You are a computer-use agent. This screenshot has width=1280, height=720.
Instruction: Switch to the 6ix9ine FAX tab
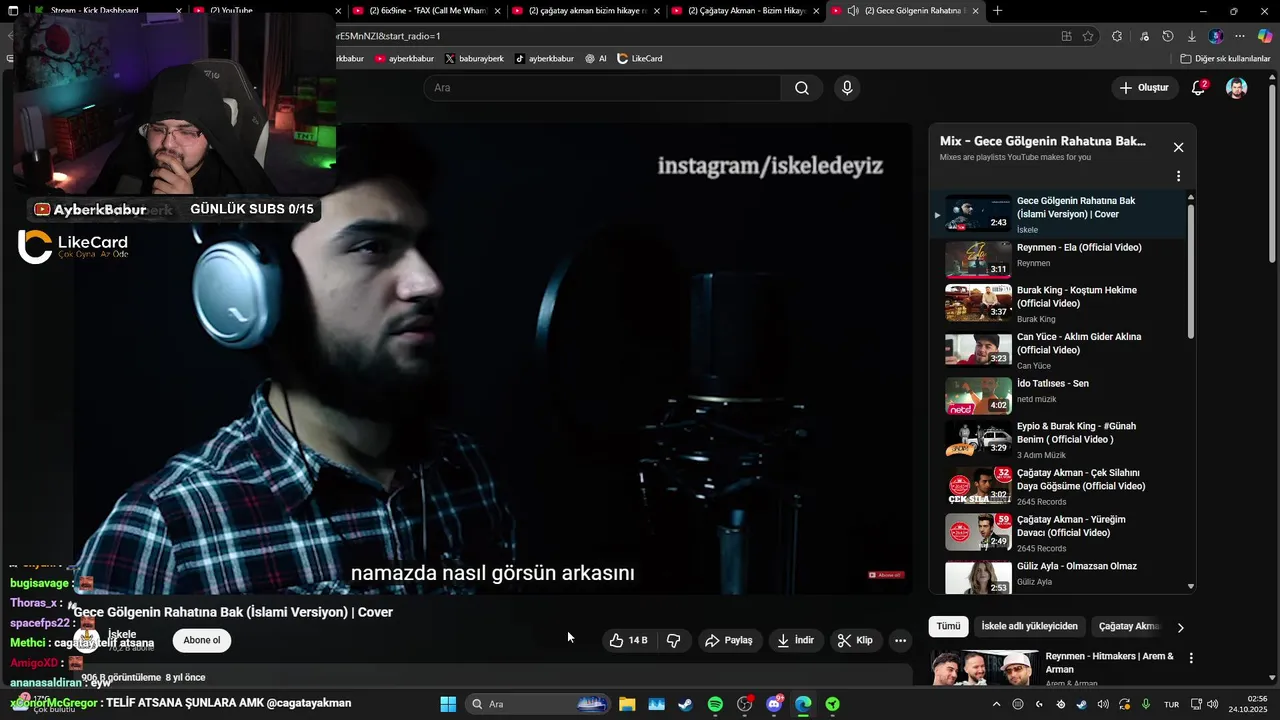pyautogui.click(x=427, y=11)
